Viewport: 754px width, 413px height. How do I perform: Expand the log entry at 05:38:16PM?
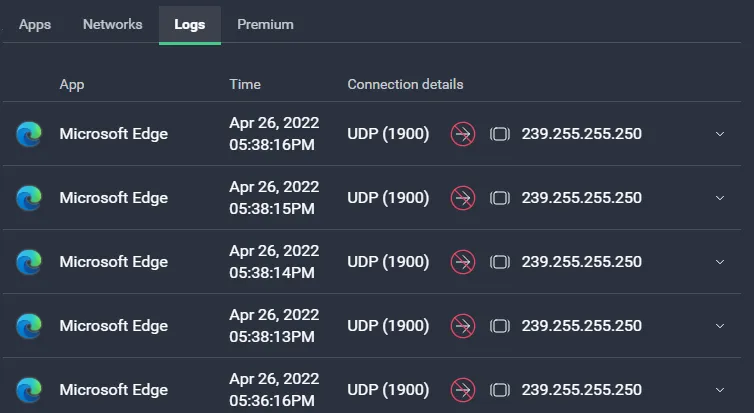click(720, 134)
